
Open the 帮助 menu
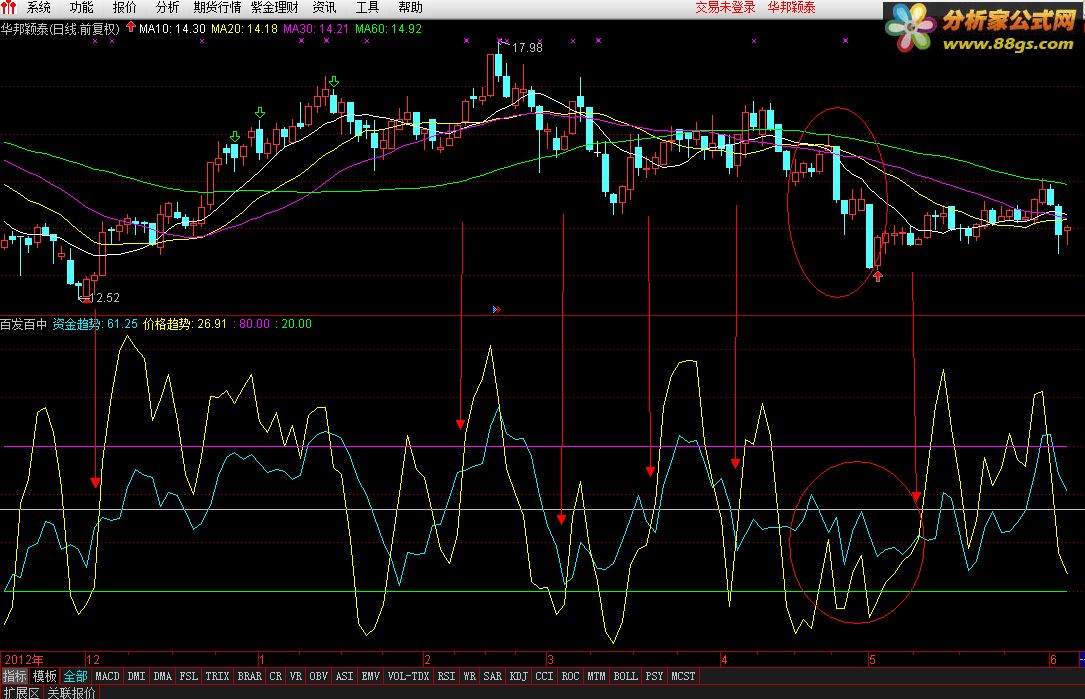click(x=410, y=8)
